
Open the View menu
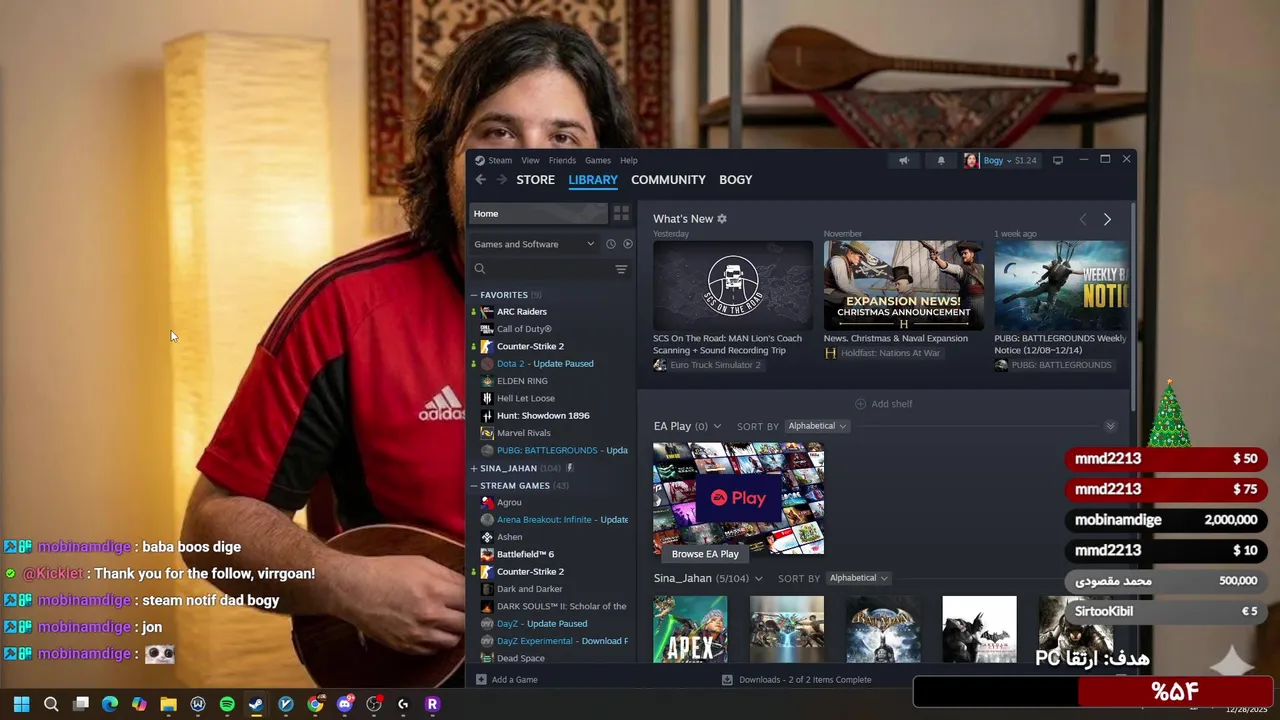click(x=530, y=160)
